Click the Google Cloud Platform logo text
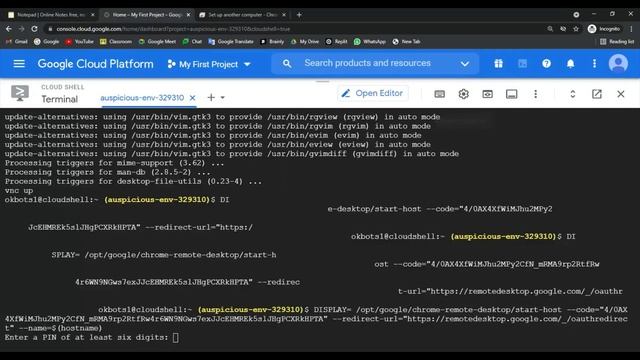 96,64
